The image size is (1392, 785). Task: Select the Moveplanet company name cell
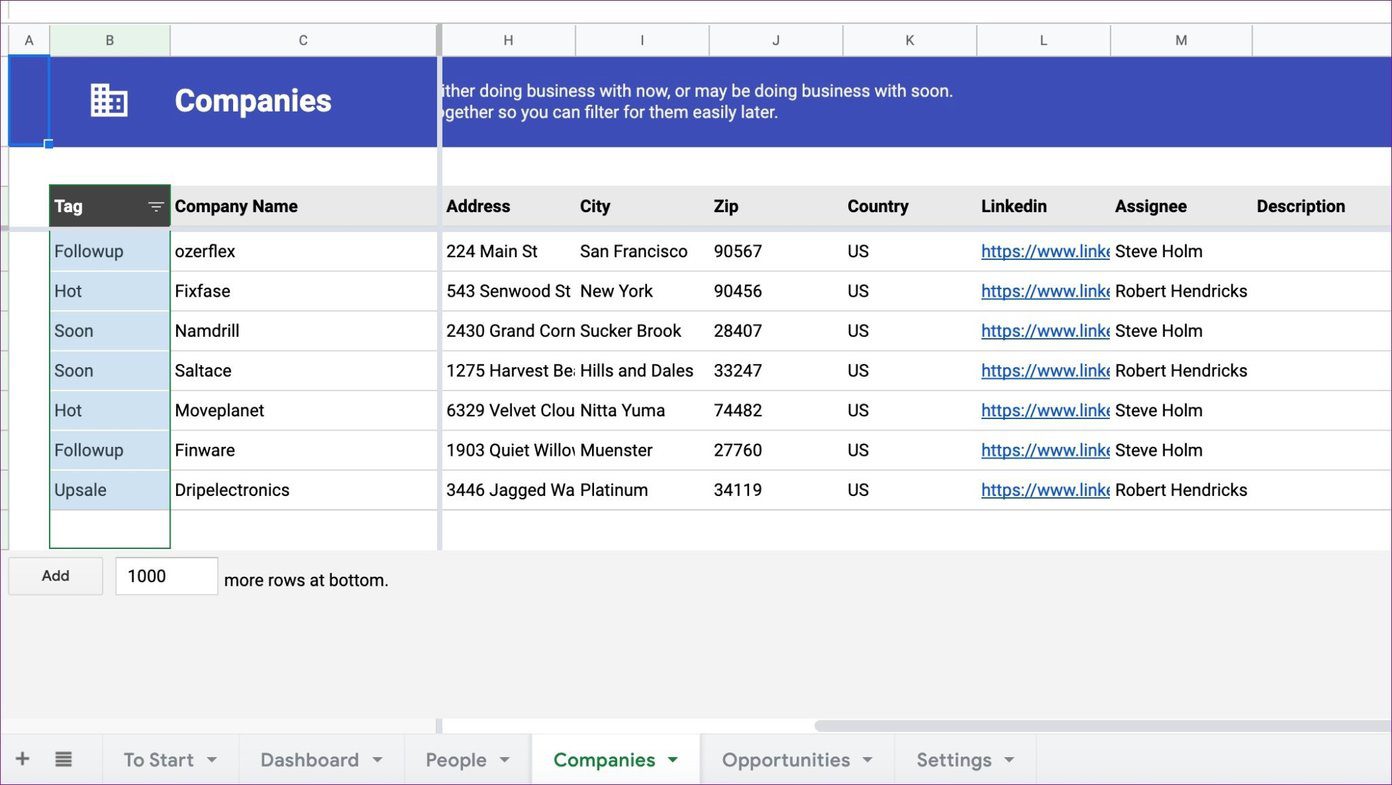tap(304, 411)
